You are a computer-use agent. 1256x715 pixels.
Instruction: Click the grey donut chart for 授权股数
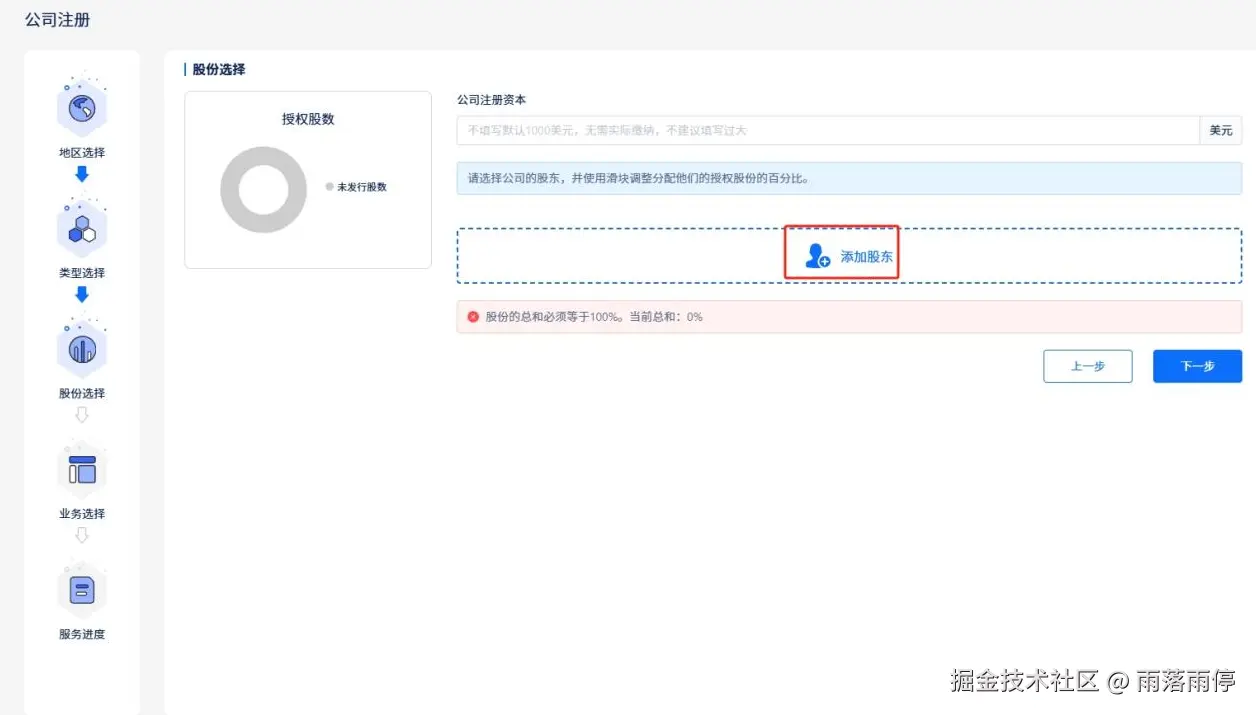pos(263,190)
